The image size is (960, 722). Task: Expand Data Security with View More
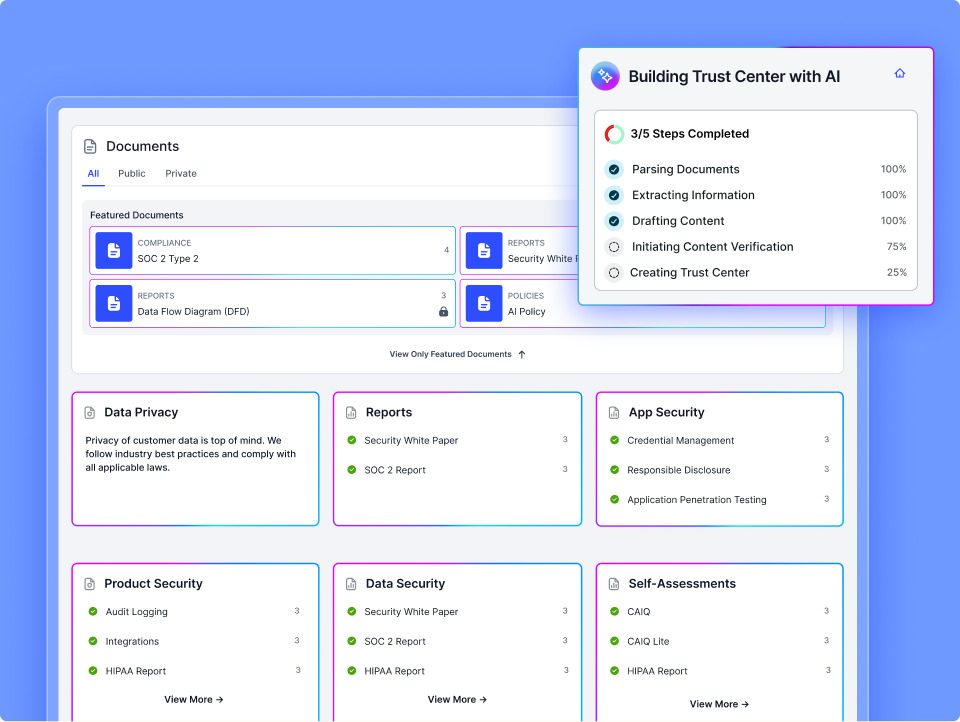(x=457, y=699)
